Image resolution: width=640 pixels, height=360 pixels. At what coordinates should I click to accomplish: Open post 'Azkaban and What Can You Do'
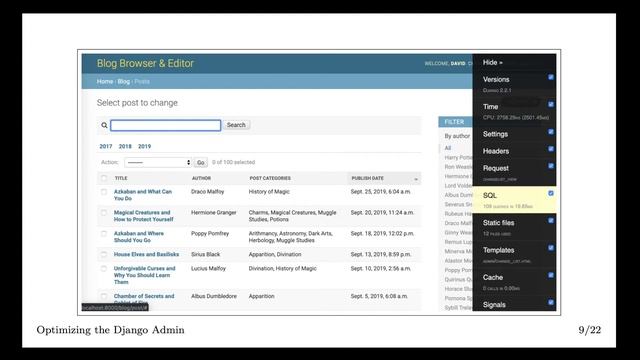143,195
